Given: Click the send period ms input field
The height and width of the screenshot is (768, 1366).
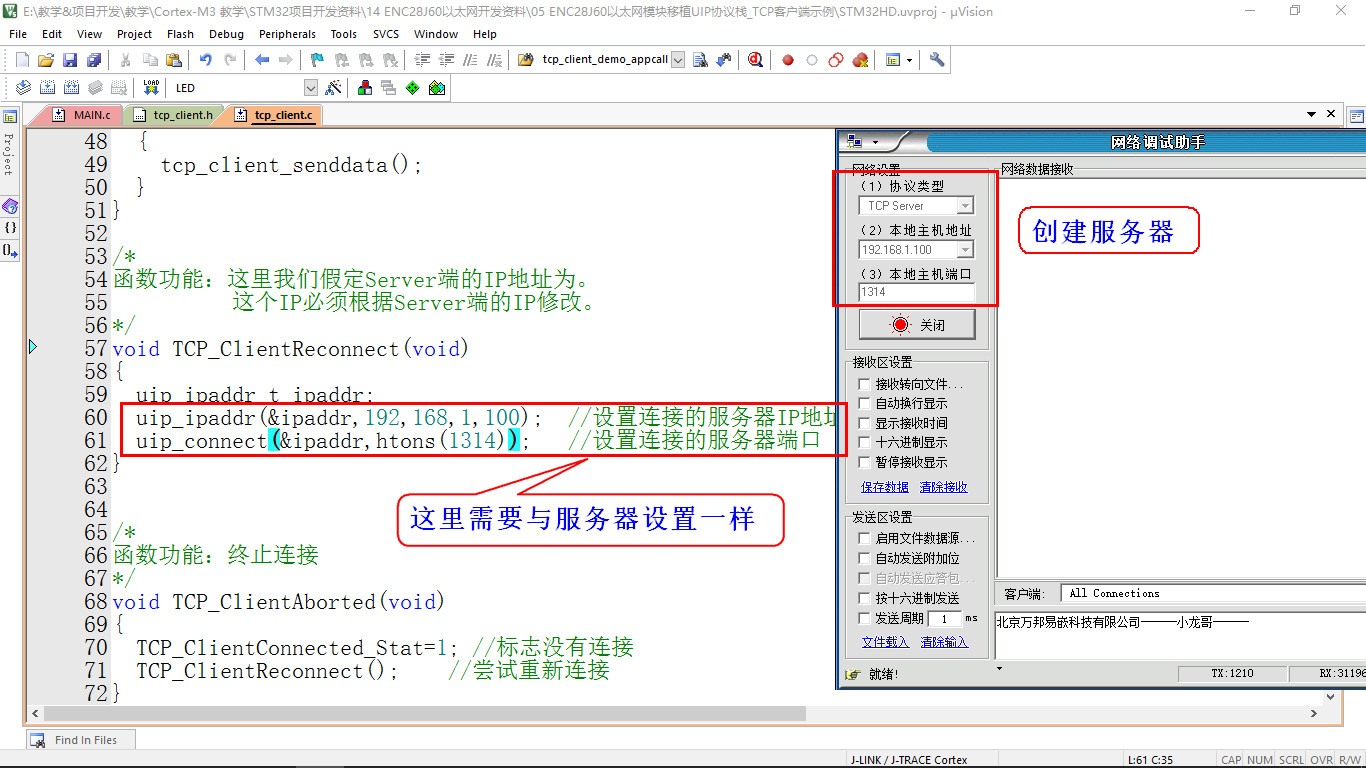Looking at the screenshot, I should [945, 619].
